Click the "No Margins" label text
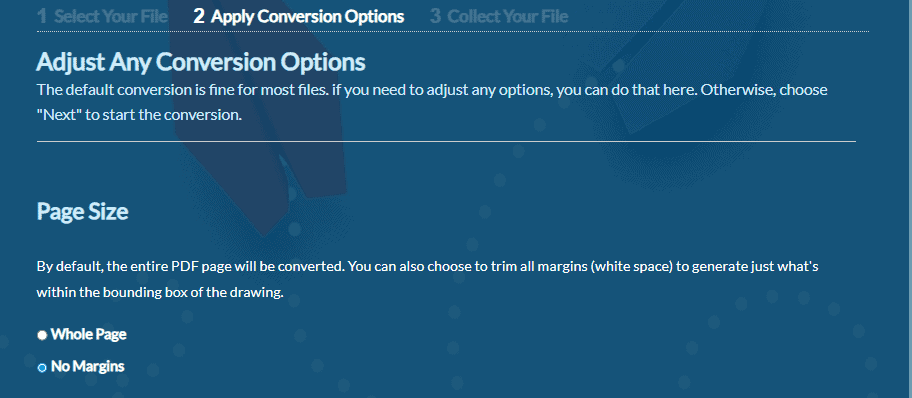This screenshot has width=912, height=398. coord(88,367)
